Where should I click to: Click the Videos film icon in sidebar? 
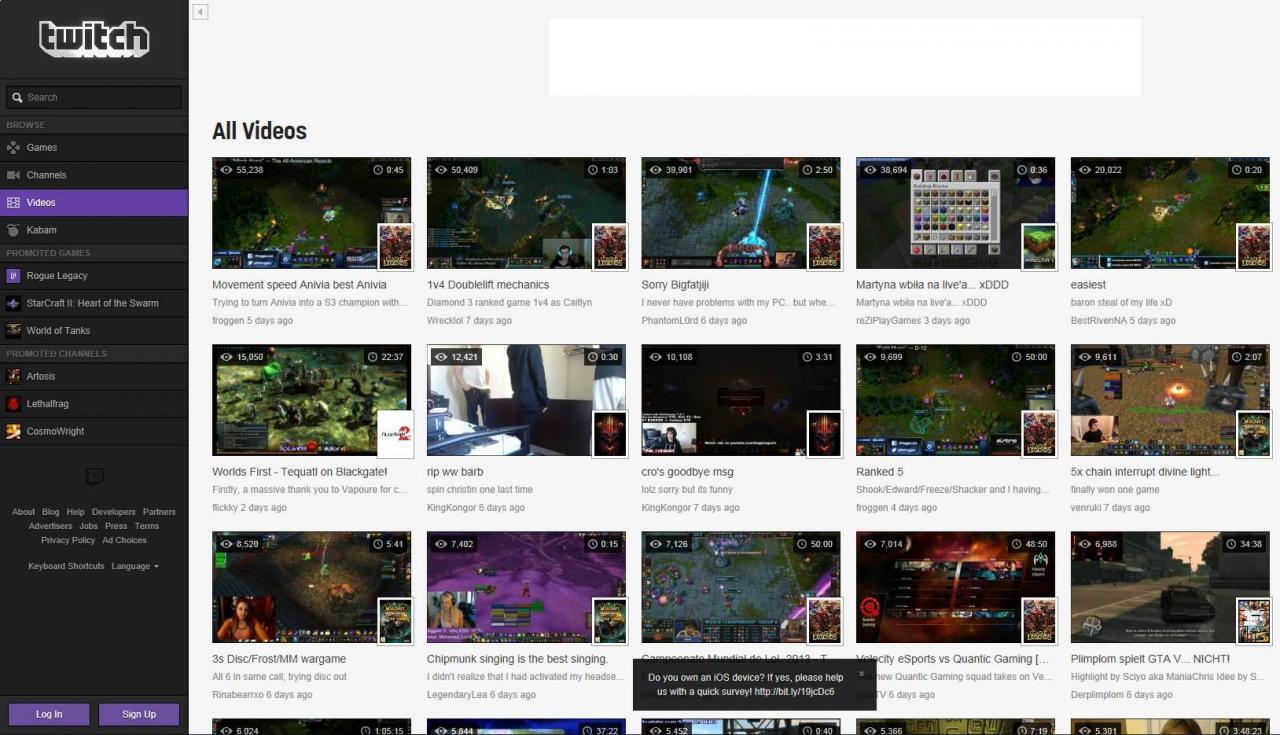[13, 203]
